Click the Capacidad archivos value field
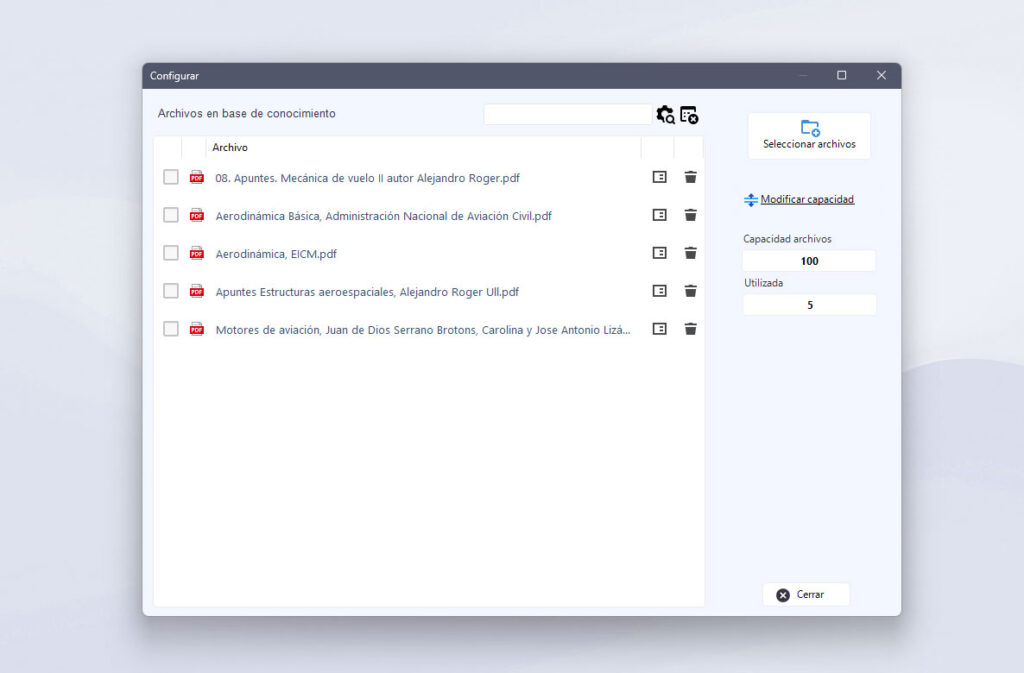The height and width of the screenshot is (673, 1024). [x=809, y=261]
